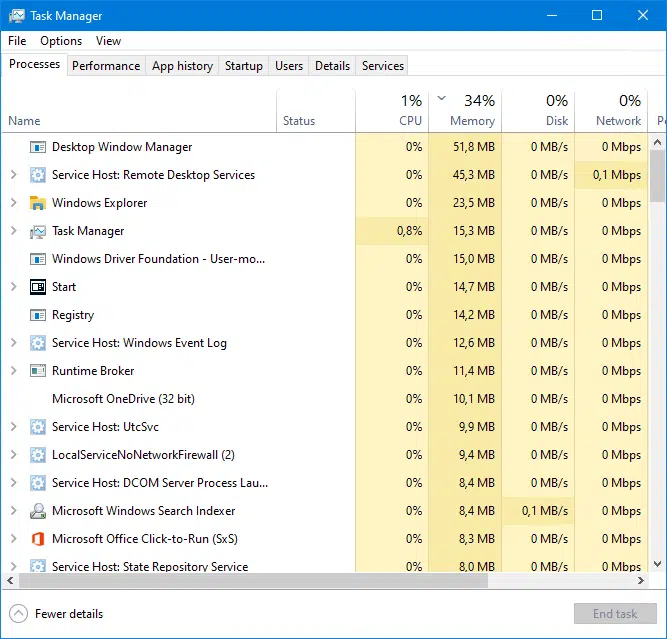Click the horizontal scrollbar left arrow

pyautogui.click(x=10, y=581)
